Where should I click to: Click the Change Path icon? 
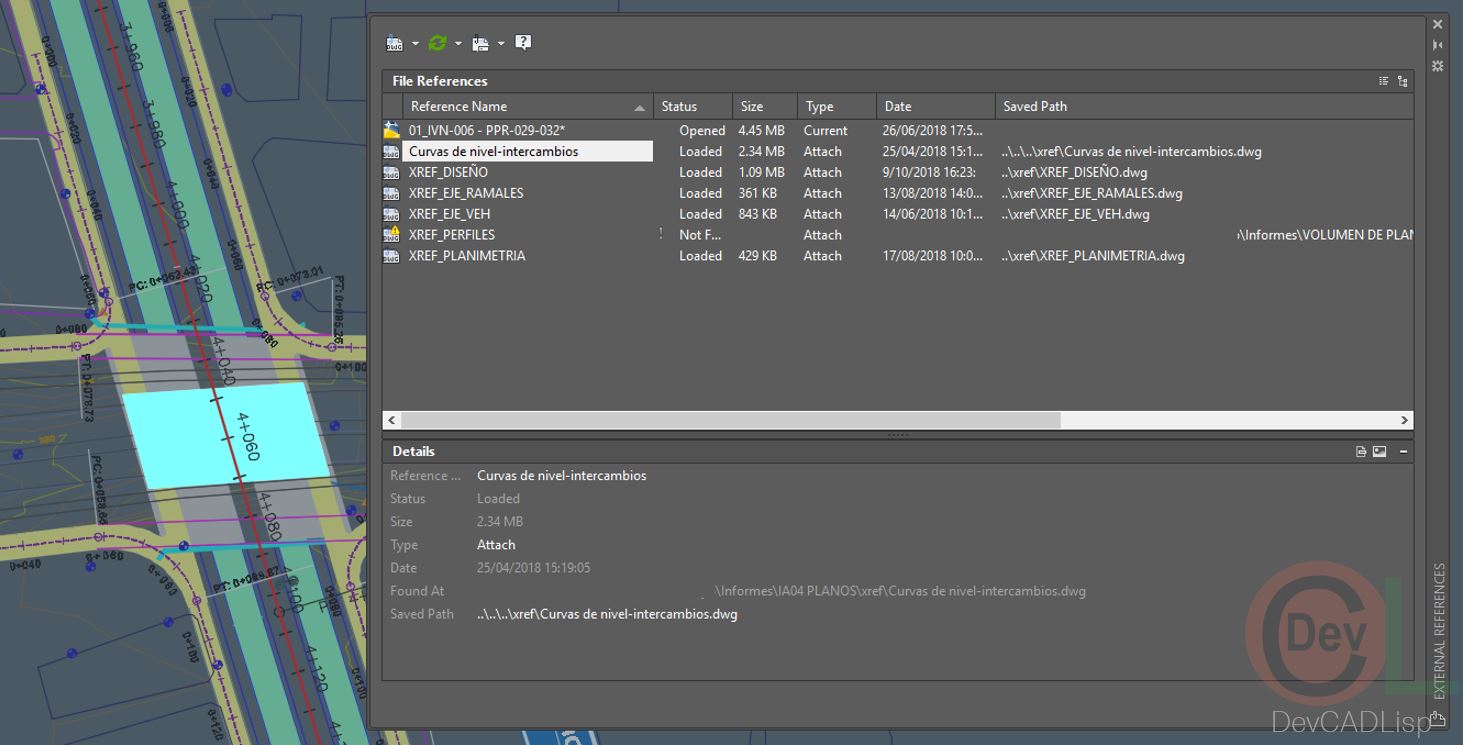[480, 43]
